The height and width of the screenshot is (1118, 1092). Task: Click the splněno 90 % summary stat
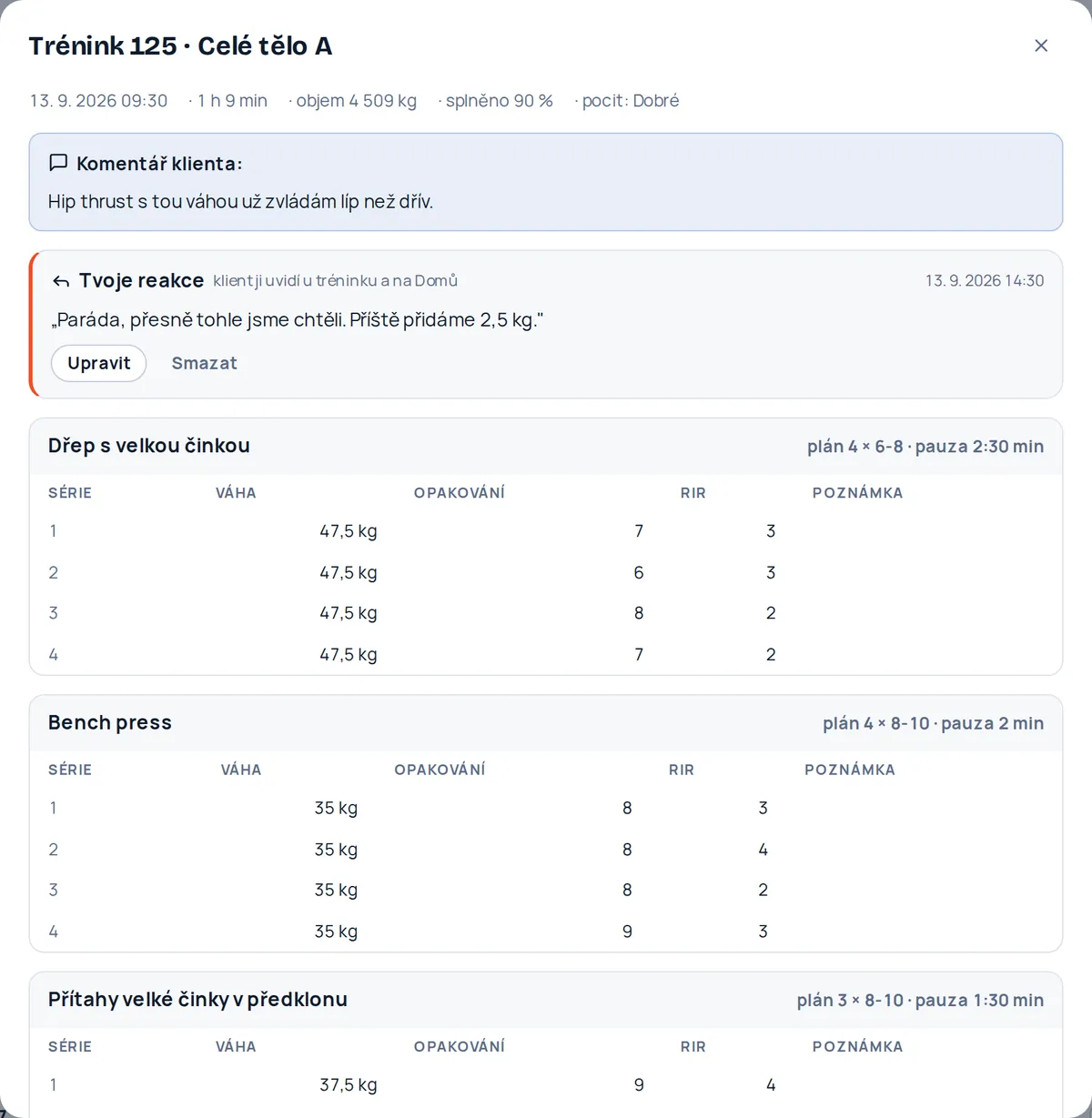[498, 101]
